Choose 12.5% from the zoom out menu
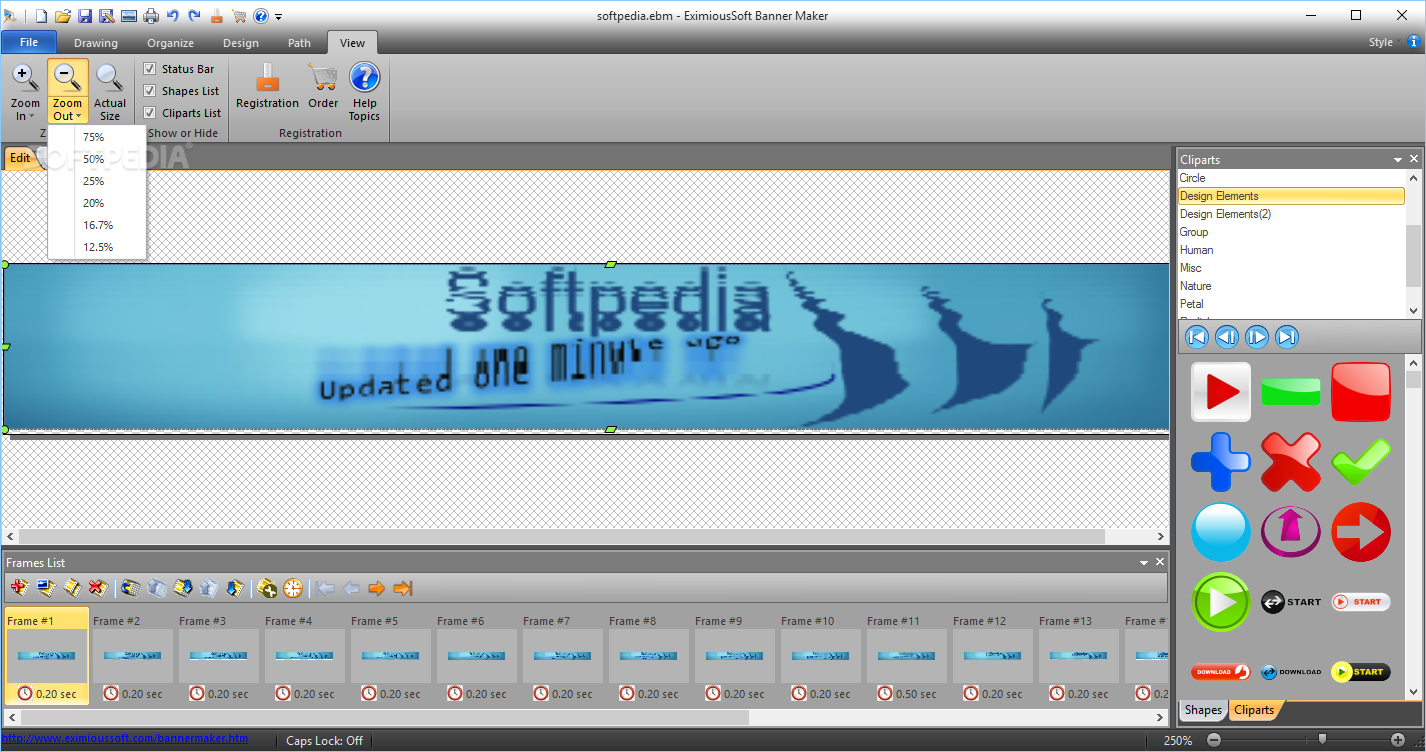 (97, 247)
